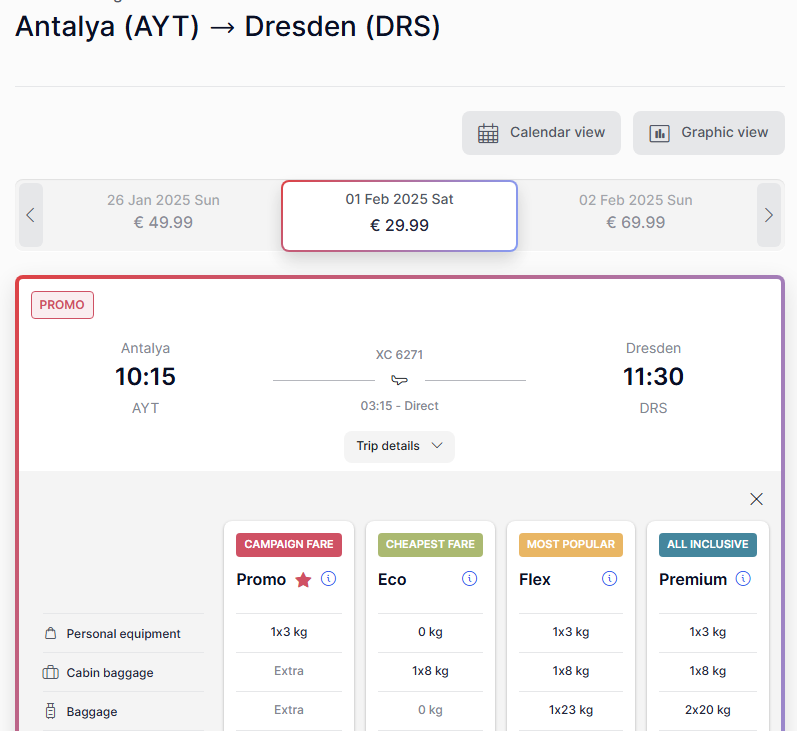Click flight number XC 6271
The height and width of the screenshot is (731, 797).
399,354
